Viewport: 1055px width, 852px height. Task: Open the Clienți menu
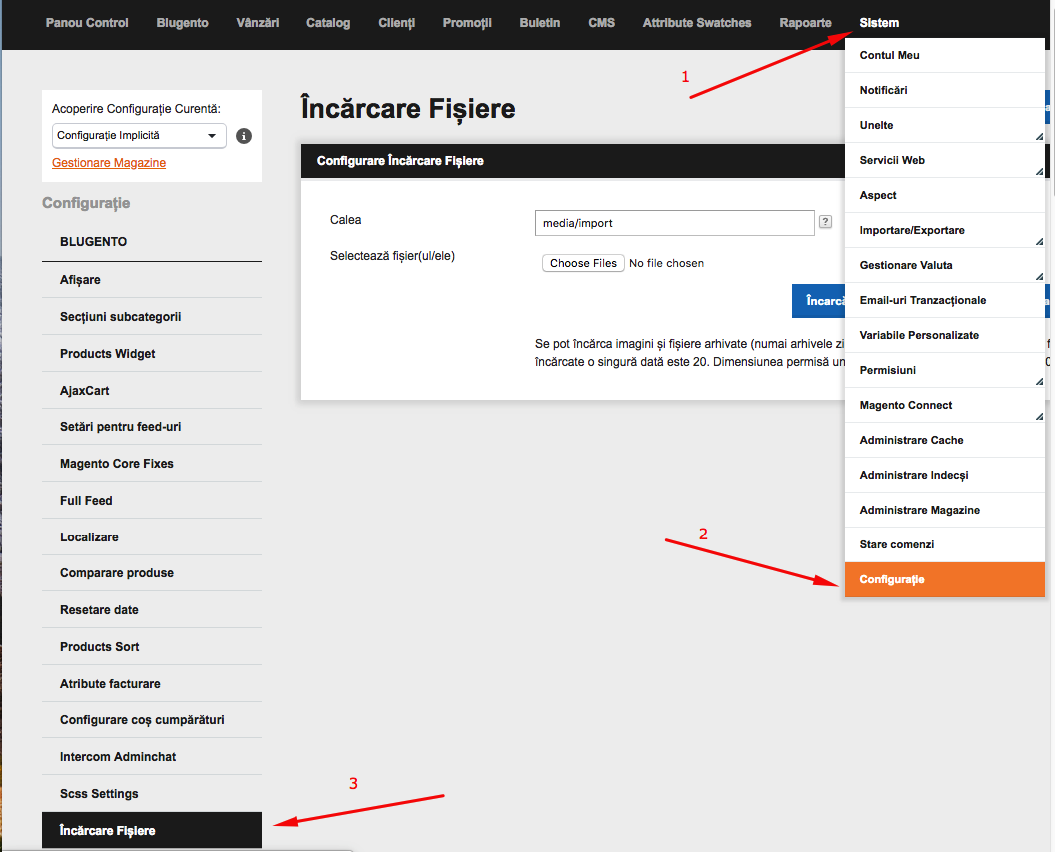[x=396, y=23]
